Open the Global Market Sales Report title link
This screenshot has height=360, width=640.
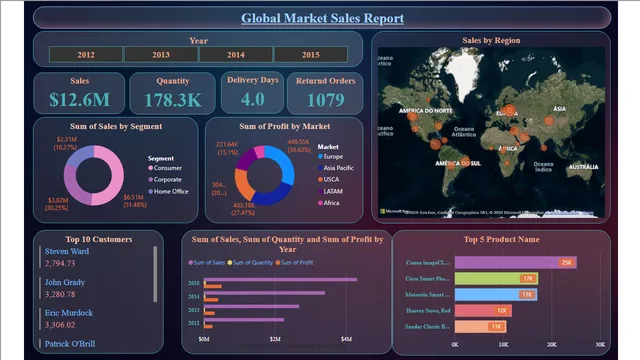tap(322, 18)
